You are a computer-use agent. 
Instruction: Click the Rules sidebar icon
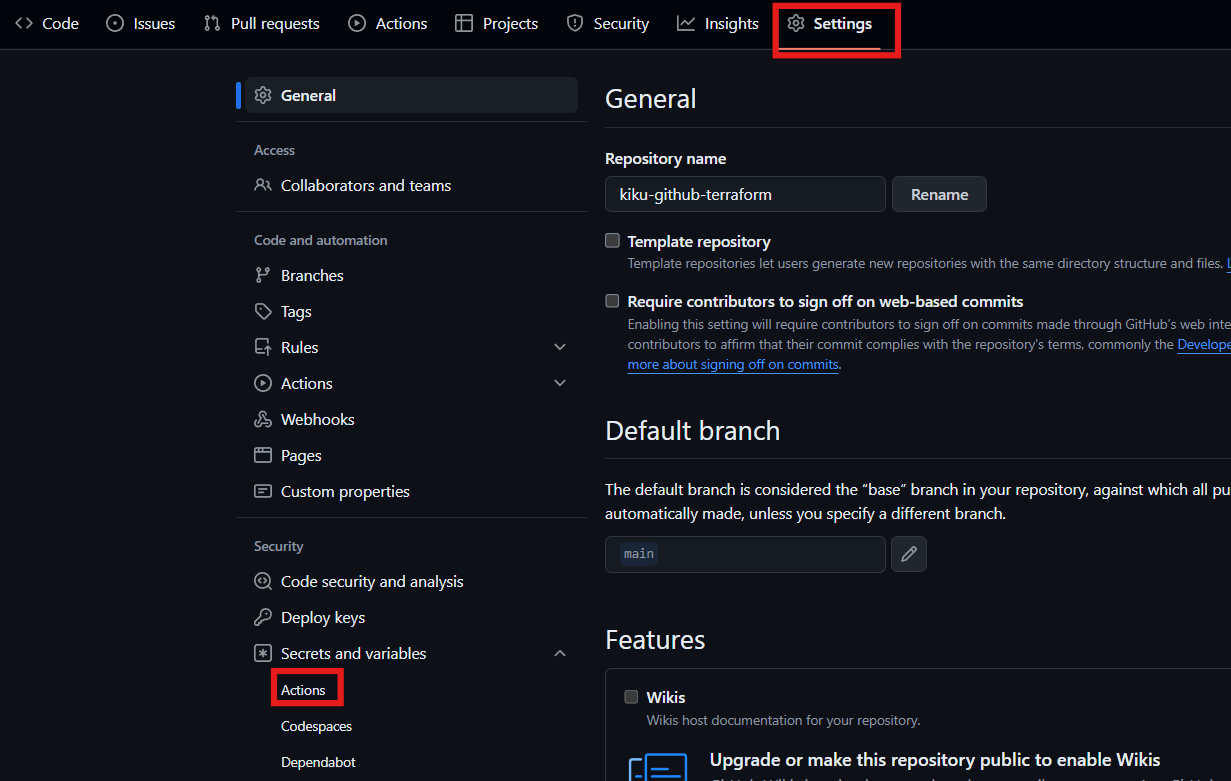(x=263, y=347)
